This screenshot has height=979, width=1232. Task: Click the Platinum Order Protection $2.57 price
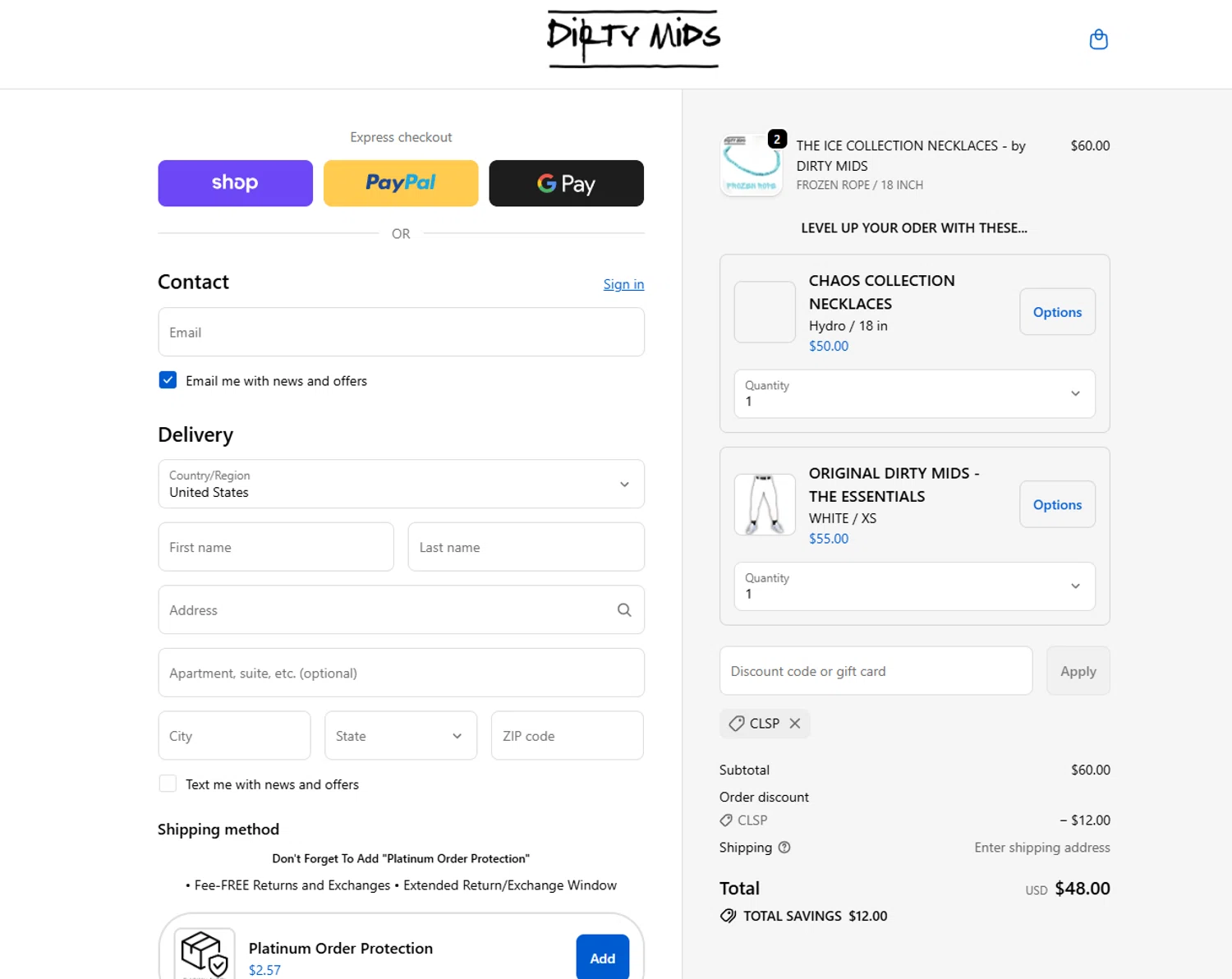pos(264,970)
